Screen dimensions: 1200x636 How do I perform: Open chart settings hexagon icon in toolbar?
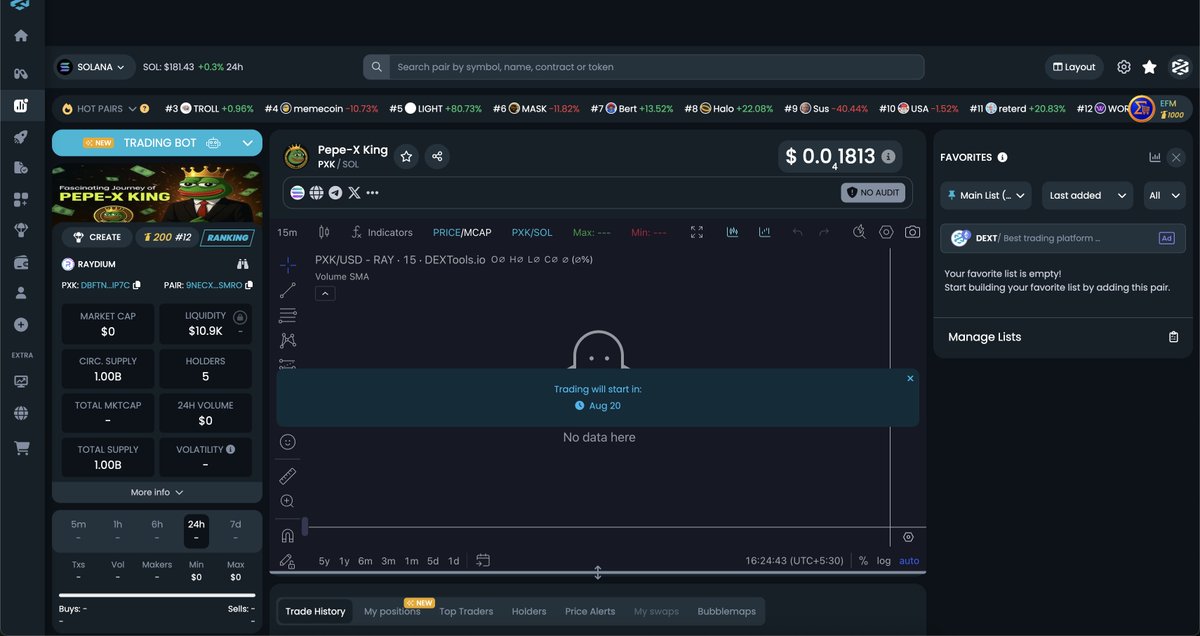point(886,232)
